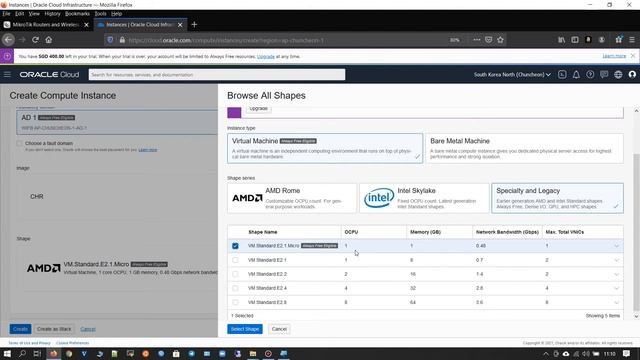The image size is (640, 360).
Task: Open page actions three-dots menu
Action: click(x=477, y=40)
